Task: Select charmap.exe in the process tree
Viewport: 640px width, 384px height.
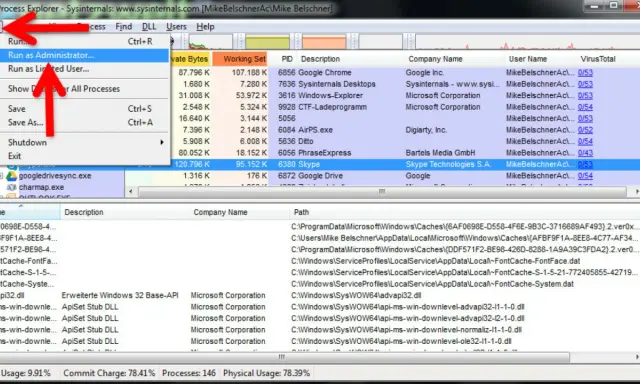Action: pyautogui.click(x=41, y=187)
